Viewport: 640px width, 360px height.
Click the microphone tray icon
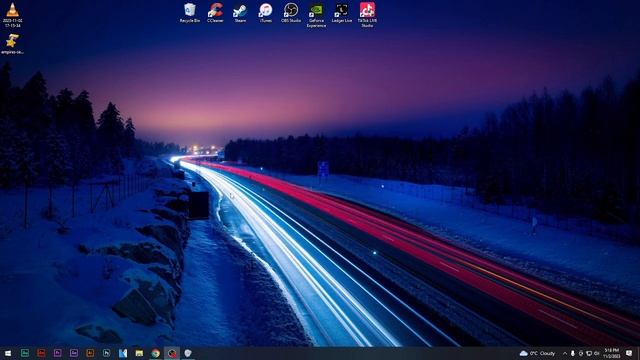click(573, 353)
